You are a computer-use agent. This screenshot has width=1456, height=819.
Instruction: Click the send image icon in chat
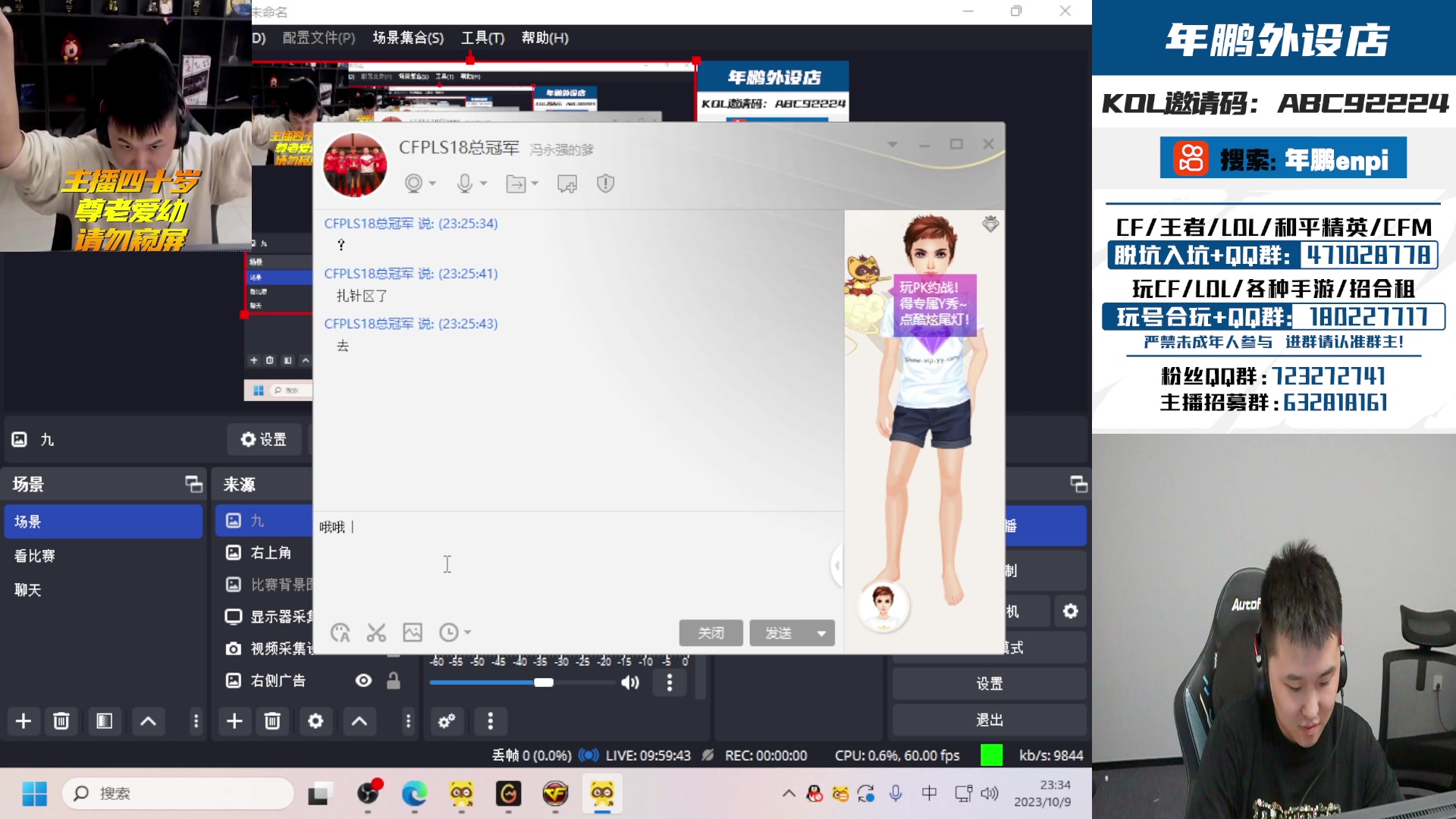pyautogui.click(x=413, y=632)
